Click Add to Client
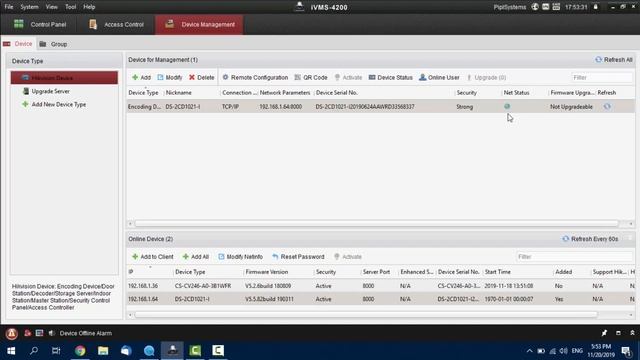Screen dimensions: 640x360 point(153,257)
